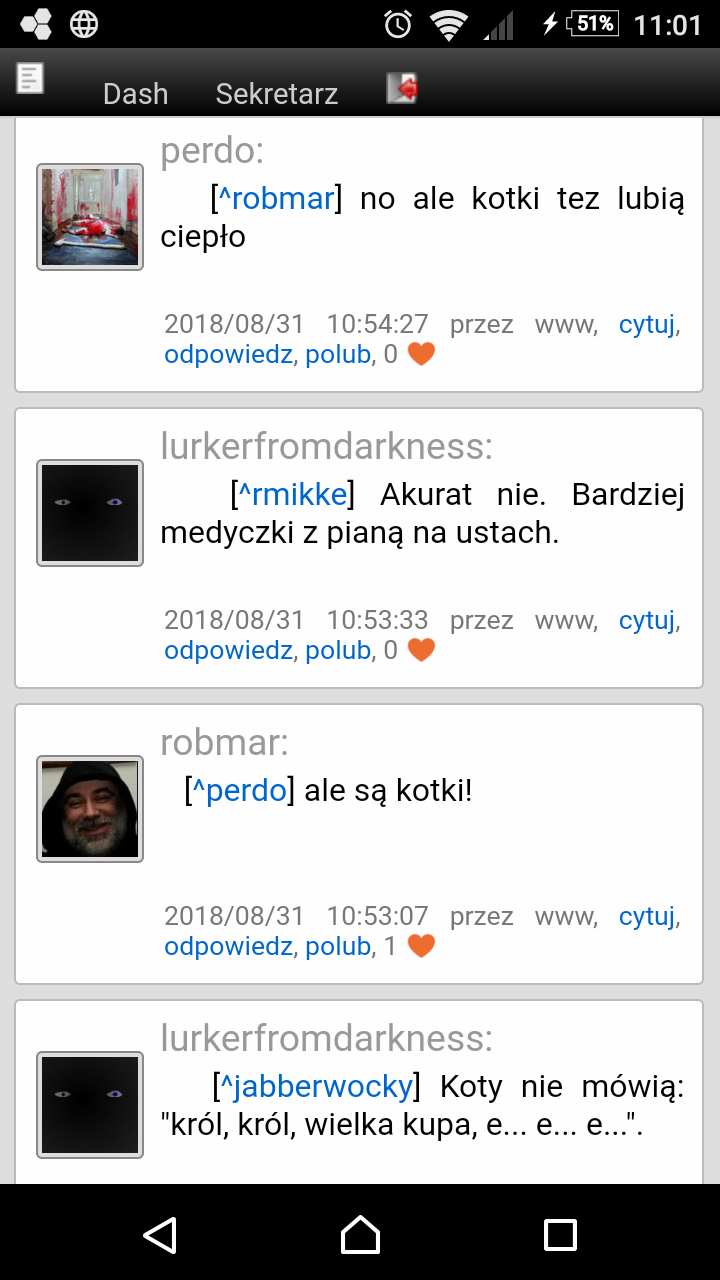Image resolution: width=720 pixels, height=1280 pixels.
Task: Tap robmar's hooded man avatar
Action: [x=90, y=809]
